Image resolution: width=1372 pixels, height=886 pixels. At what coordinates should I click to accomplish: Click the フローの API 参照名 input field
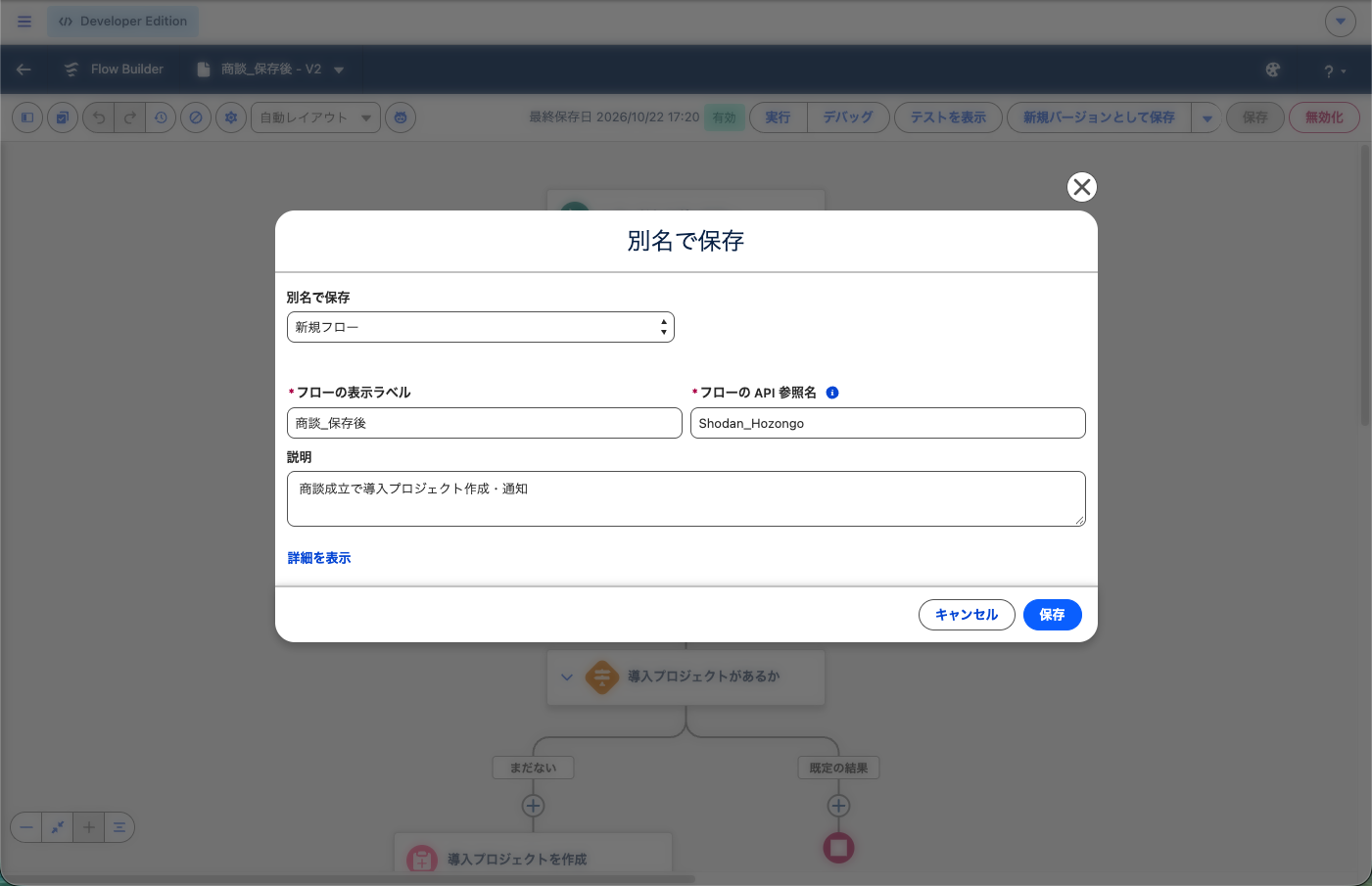point(888,423)
